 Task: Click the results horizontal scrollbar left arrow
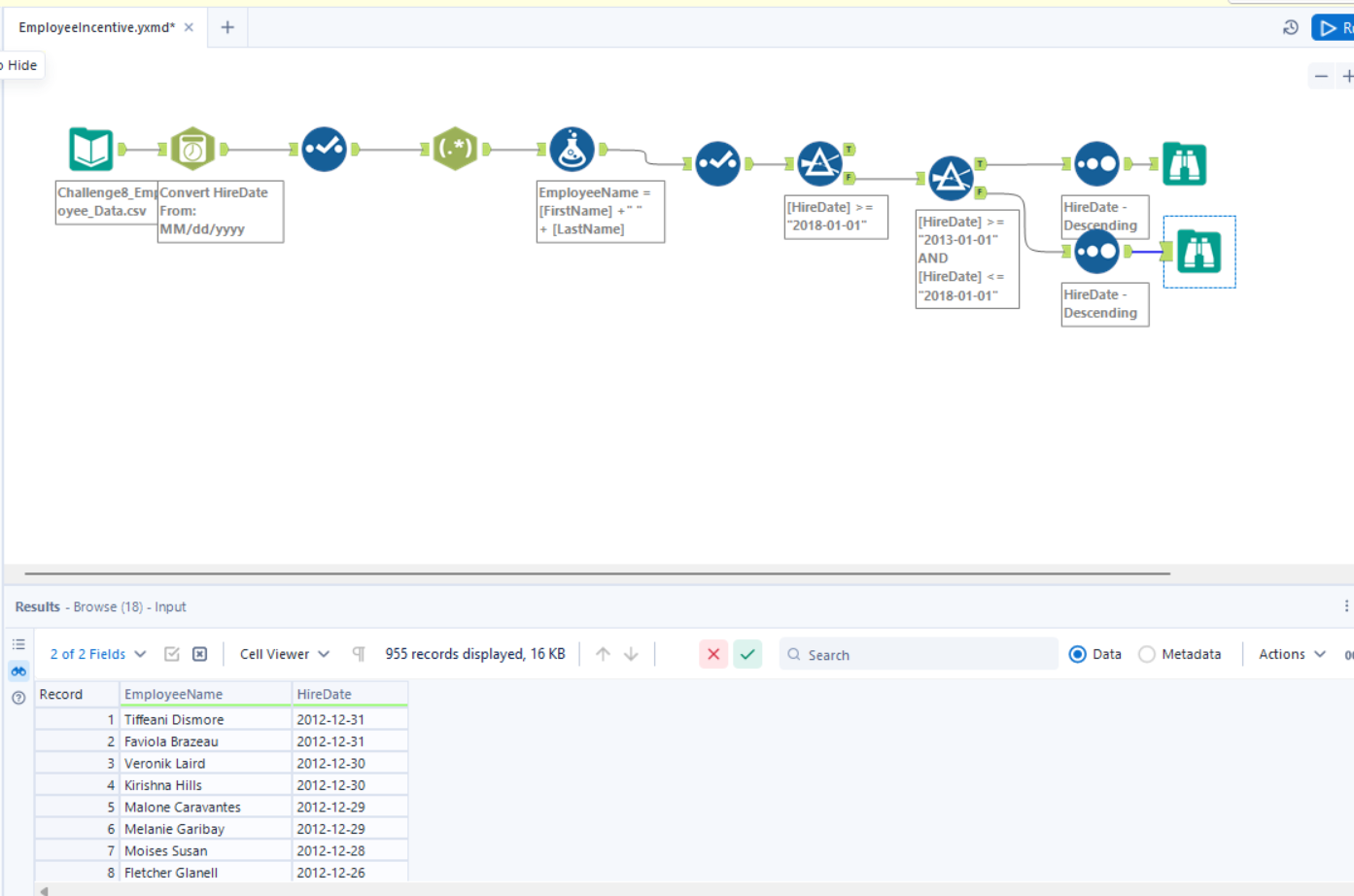44,890
